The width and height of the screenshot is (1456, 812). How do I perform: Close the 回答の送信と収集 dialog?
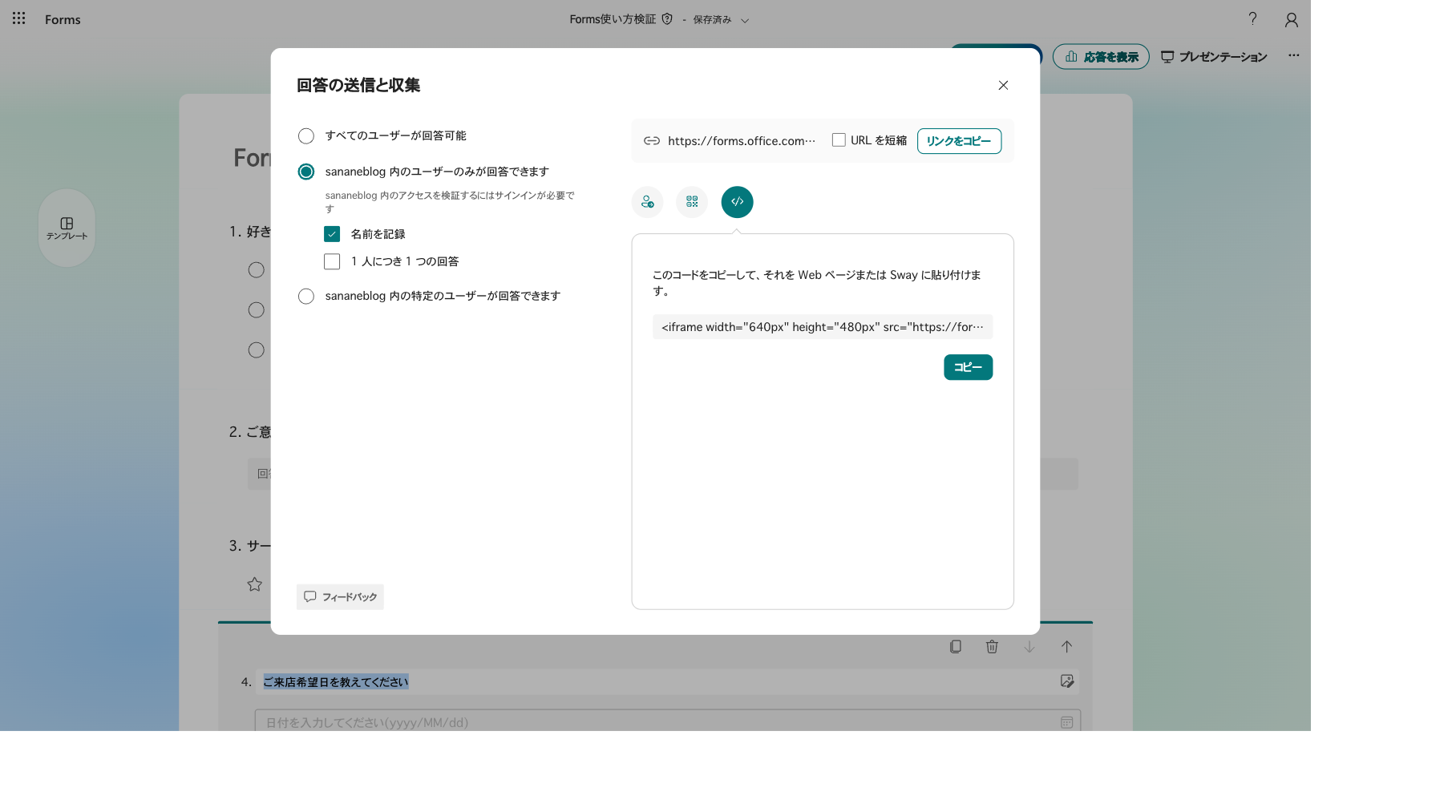point(1003,85)
